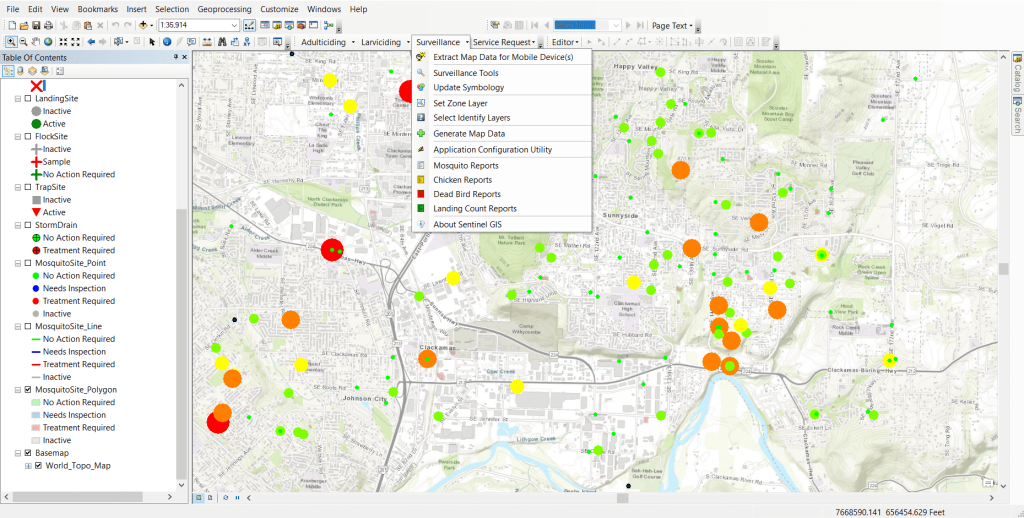Open the Measure tool
This screenshot has width=1024, height=518.
click(207, 42)
